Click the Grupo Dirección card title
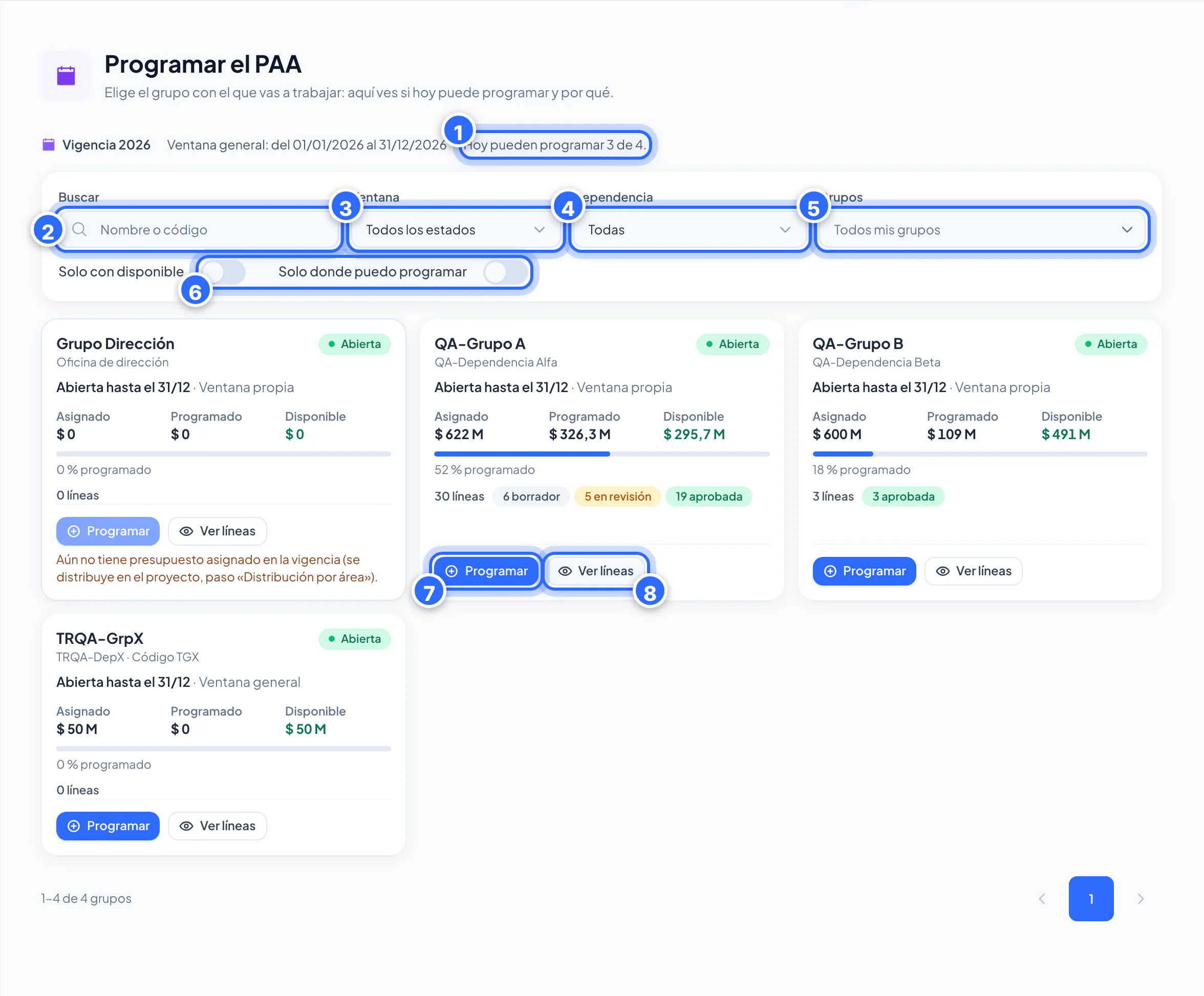 click(x=115, y=344)
